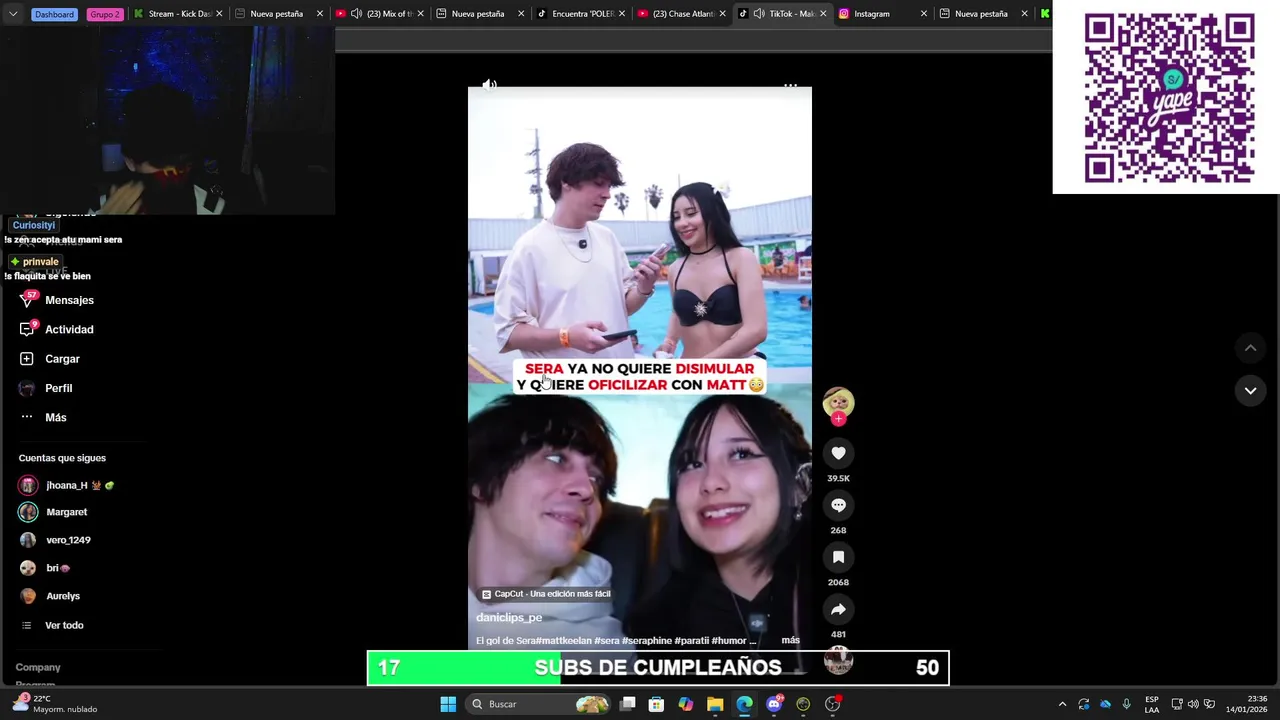Switch to the Dashboard tab group
The width and height of the screenshot is (1280, 720).
pos(54,14)
